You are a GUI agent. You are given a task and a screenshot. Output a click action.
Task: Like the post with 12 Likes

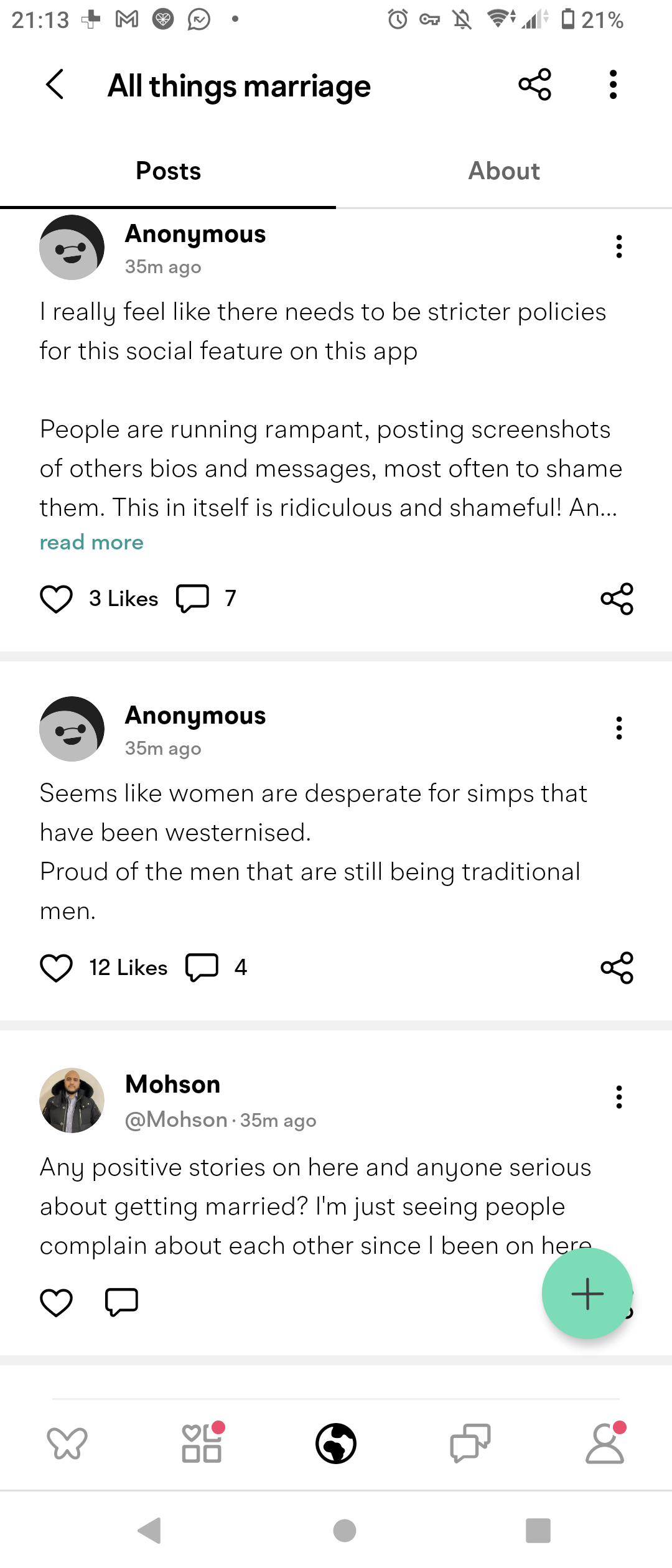[x=56, y=968]
